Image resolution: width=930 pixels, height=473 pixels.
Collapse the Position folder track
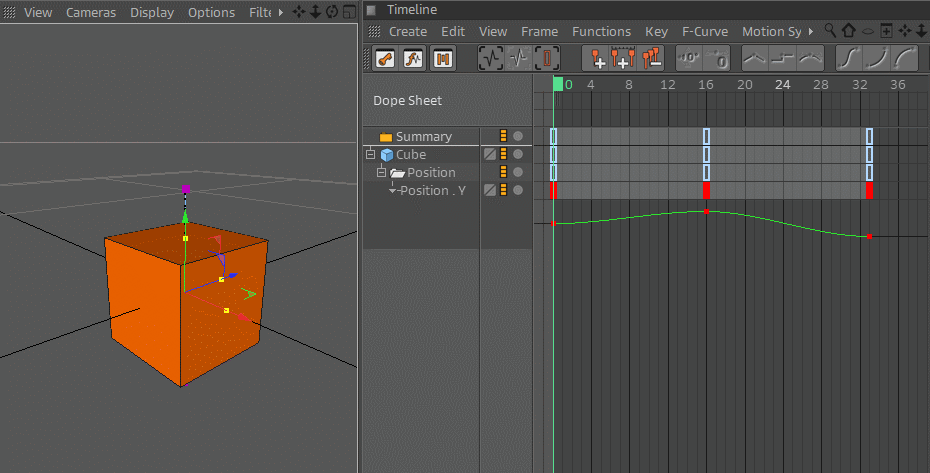click(381, 173)
